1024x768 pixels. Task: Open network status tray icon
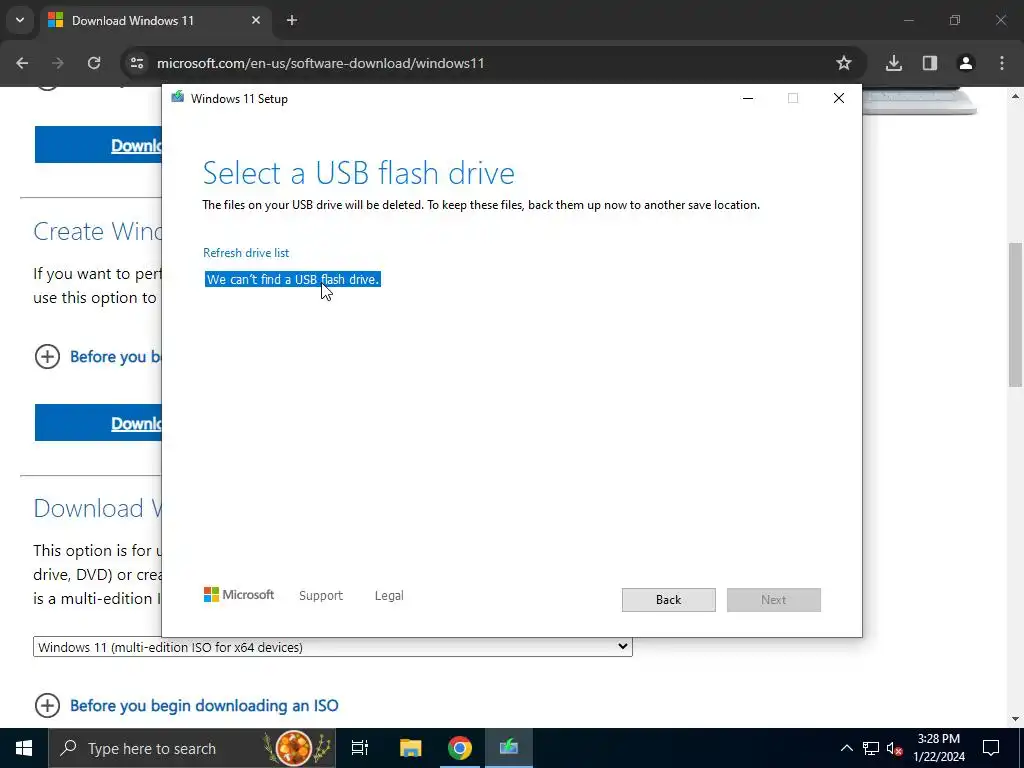[871, 748]
